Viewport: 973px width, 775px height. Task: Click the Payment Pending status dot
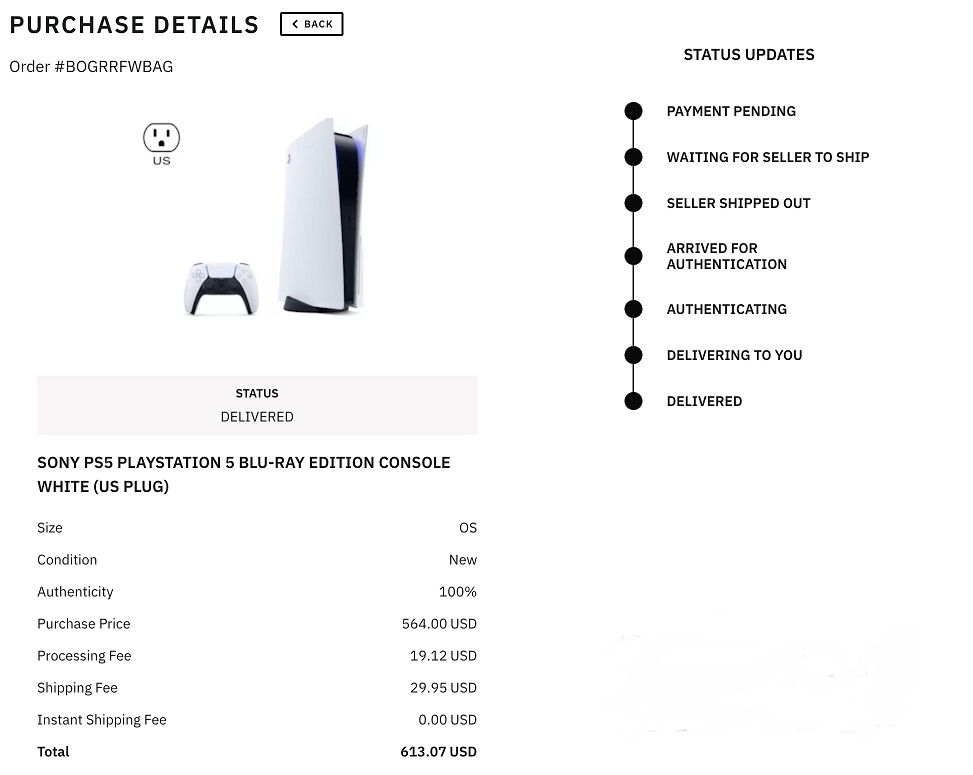tap(633, 111)
